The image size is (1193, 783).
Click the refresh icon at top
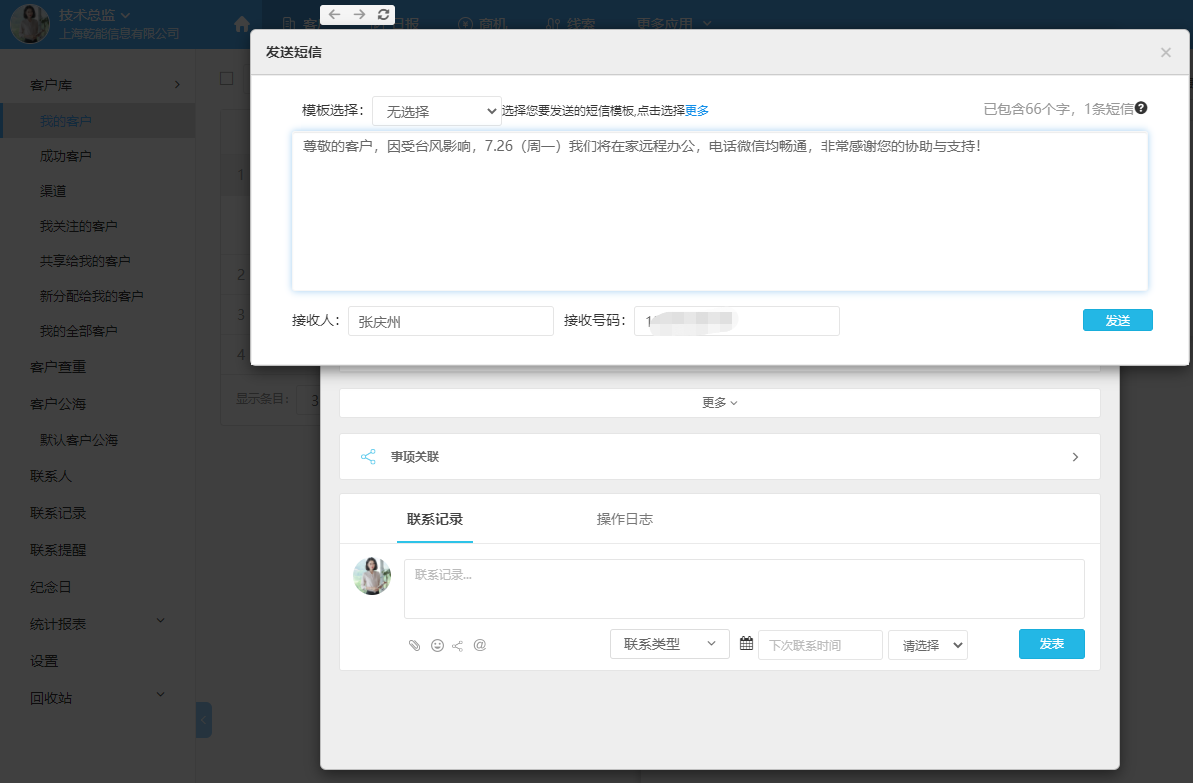[x=383, y=14]
